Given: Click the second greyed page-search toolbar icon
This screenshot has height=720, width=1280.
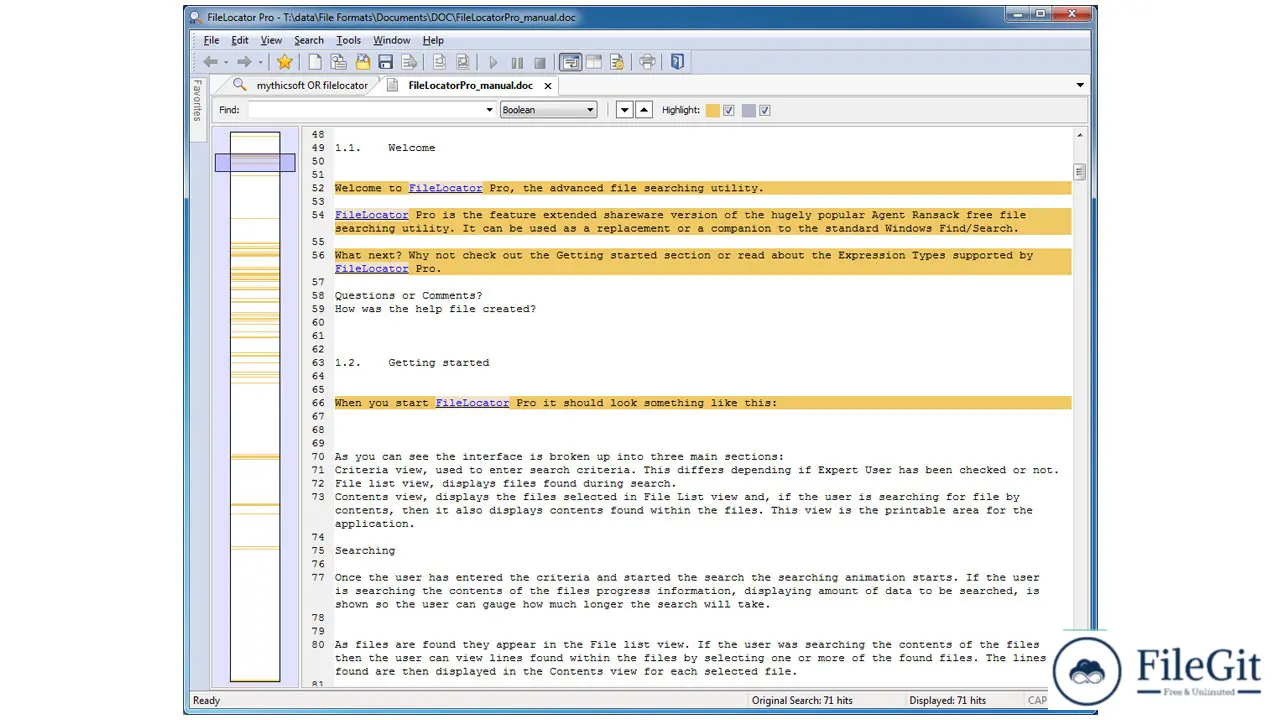Looking at the screenshot, I should pyautogui.click(x=462, y=62).
